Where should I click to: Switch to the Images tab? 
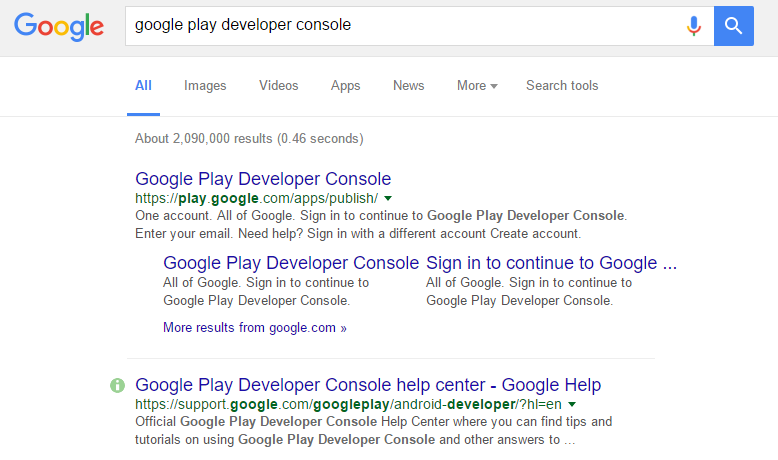(x=205, y=85)
